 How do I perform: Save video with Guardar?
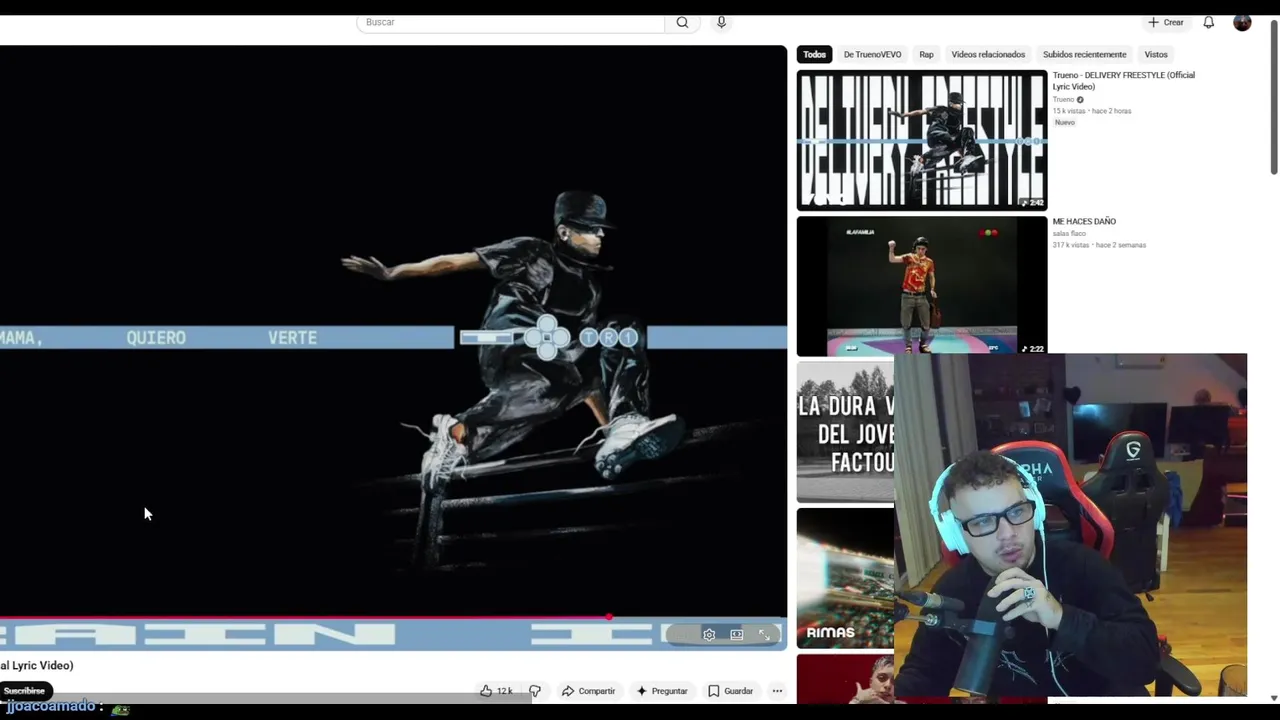point(731,691)
